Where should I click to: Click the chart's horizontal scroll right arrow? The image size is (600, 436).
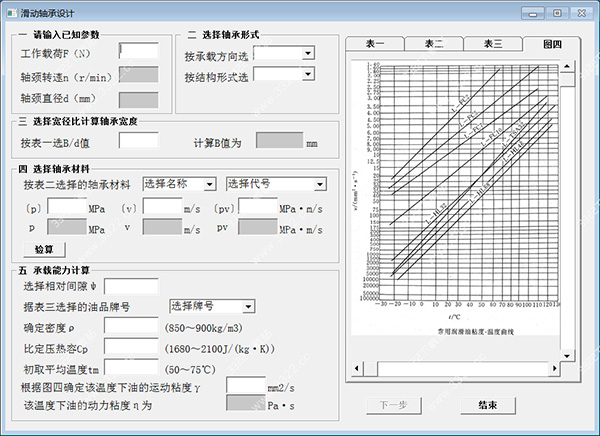(554, 368)
